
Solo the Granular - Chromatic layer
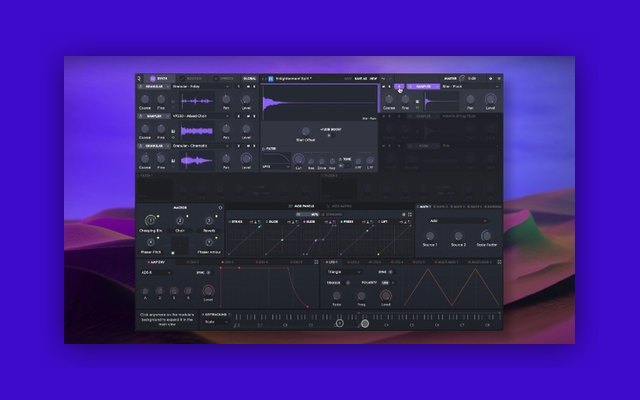click(254, 146)
